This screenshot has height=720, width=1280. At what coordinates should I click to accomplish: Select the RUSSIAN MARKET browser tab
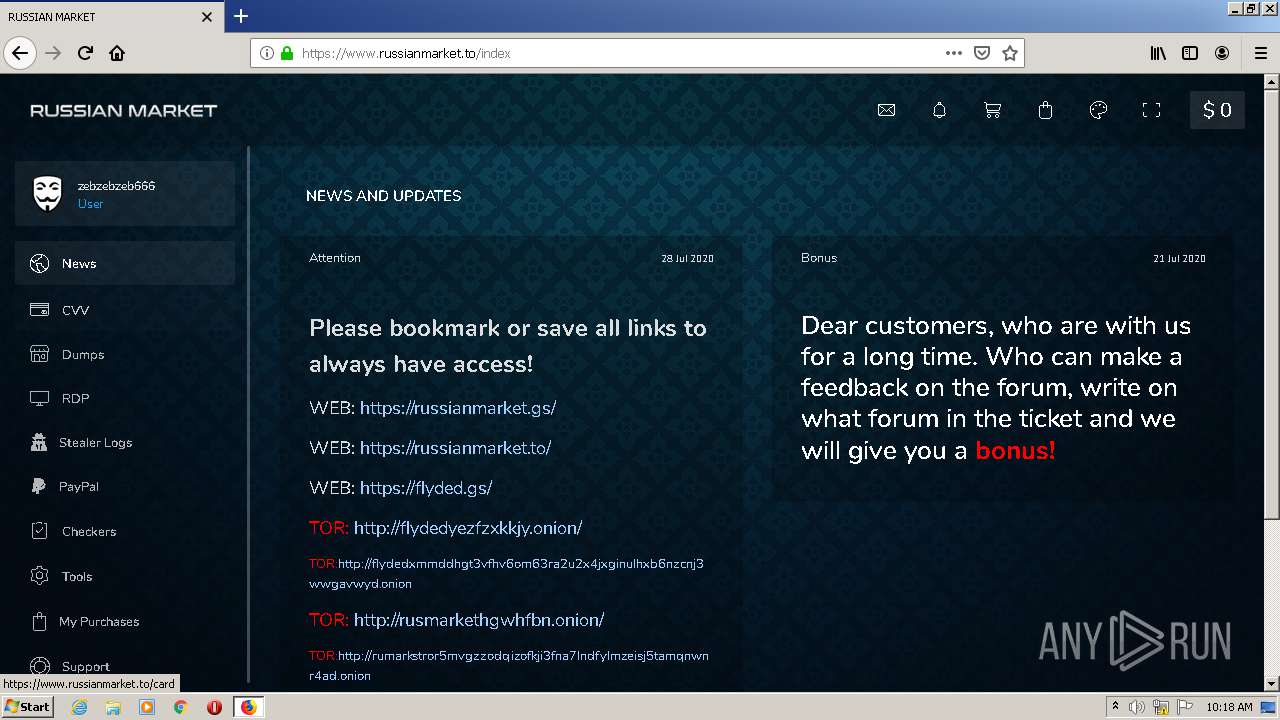[x=111, y=16]
